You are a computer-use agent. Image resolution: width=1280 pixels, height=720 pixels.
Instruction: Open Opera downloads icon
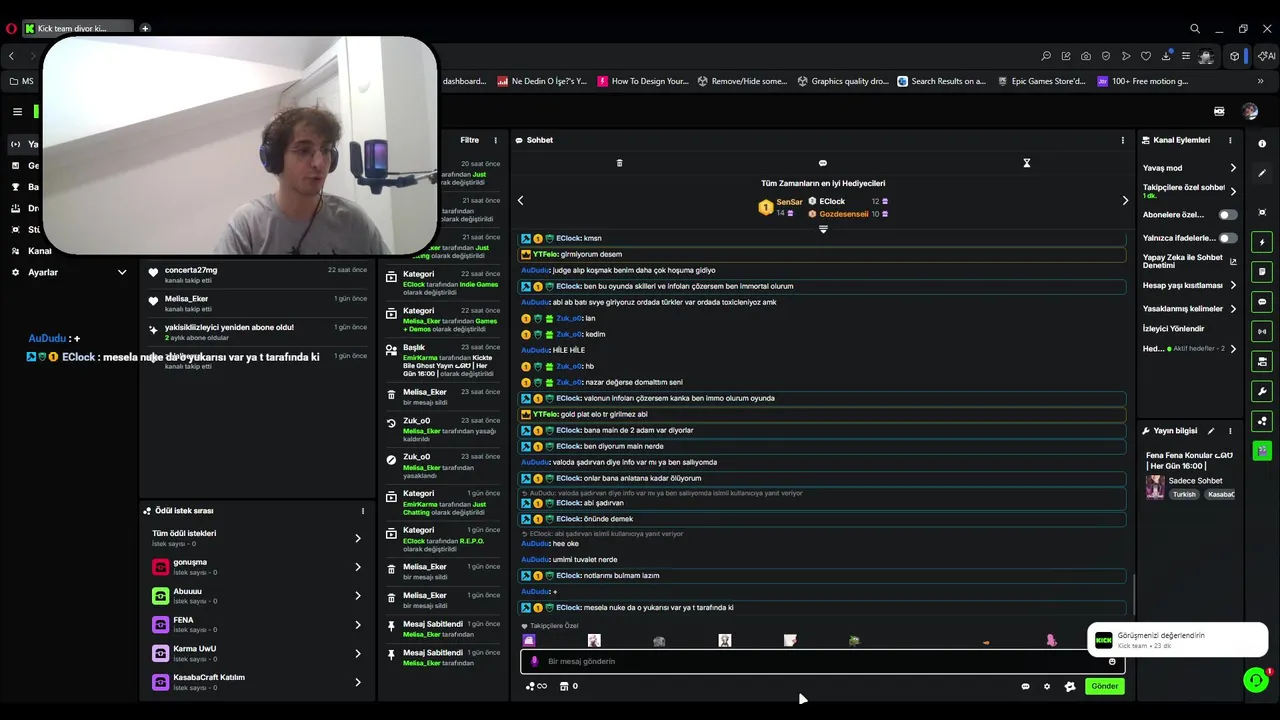1166,56
